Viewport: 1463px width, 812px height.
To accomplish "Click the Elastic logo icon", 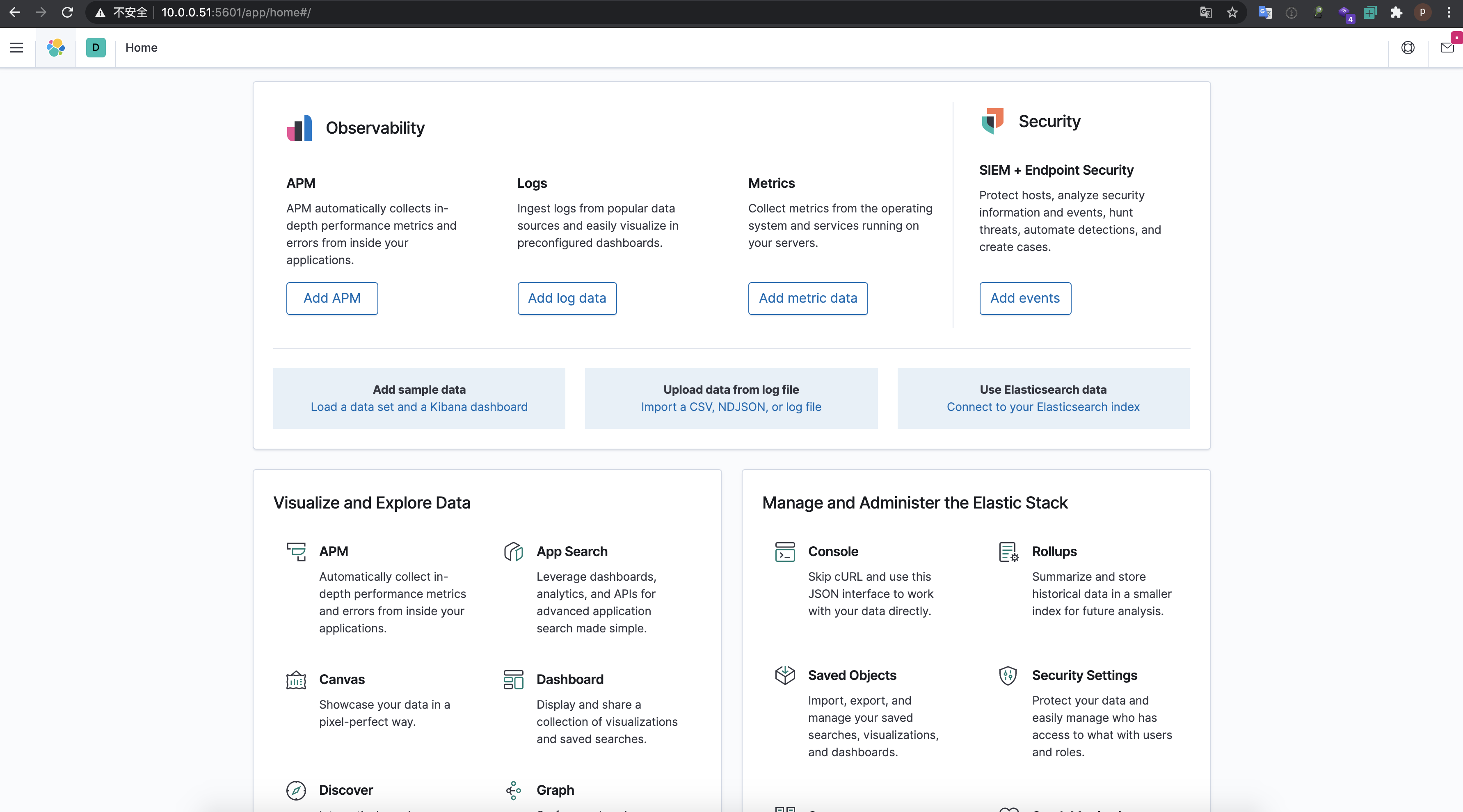I will point(56,48).
